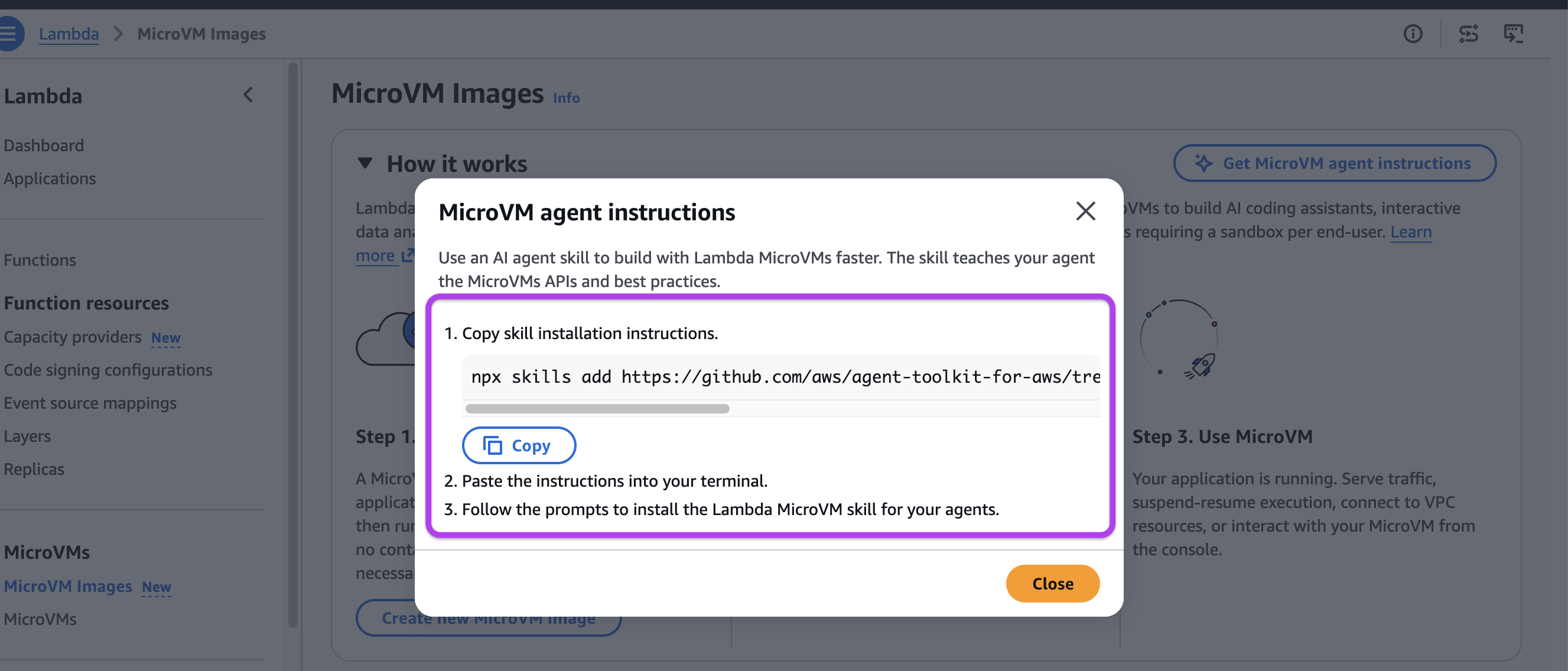1568x671 pixels.
Task: Open Event source mappings in sidebar
Action: [90, 403]
